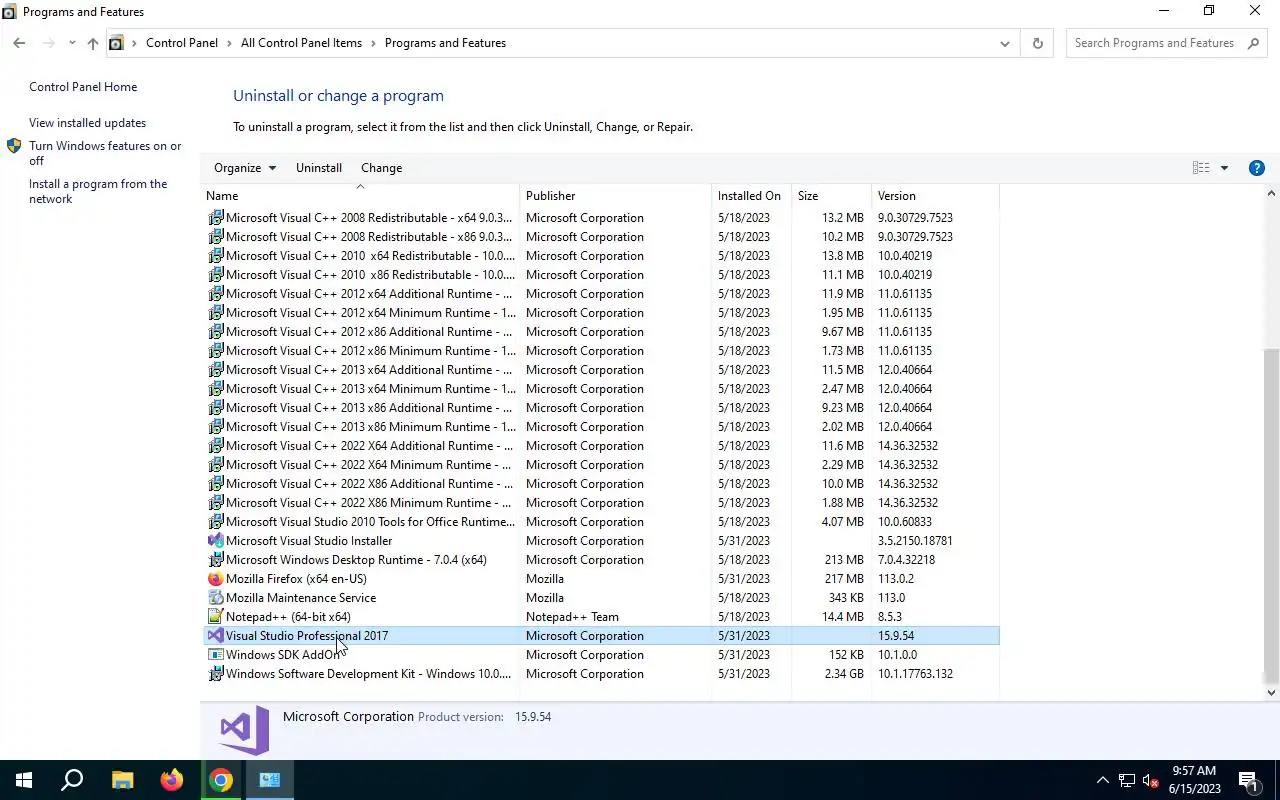
Task: Click the Control Panel taskbar icon
Action: [x=270, y=780]
